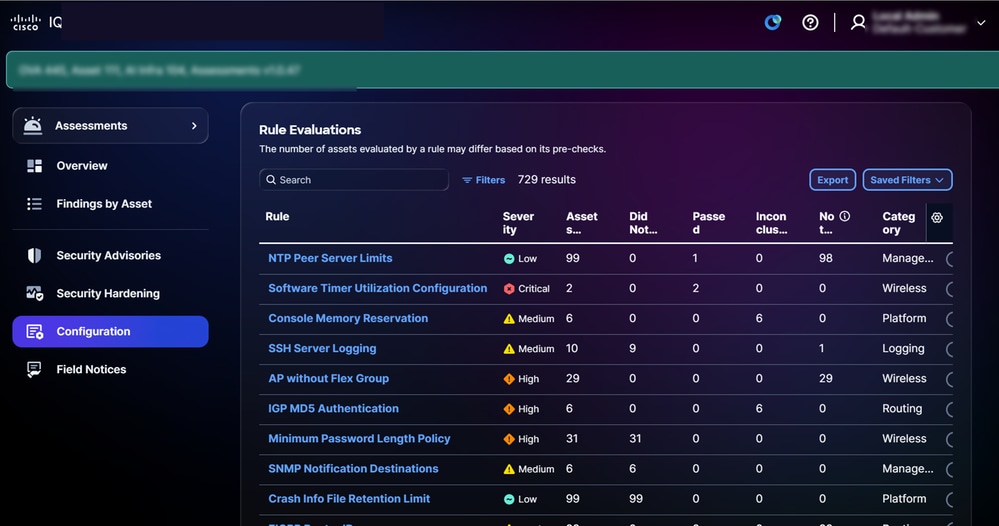This screenshot has height=526, width=999.
Task: Open AP without Flex Group rule
Action: [328, 378]
